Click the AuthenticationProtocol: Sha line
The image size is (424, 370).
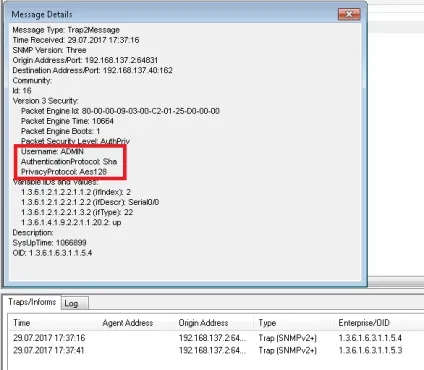coord(69,162)
